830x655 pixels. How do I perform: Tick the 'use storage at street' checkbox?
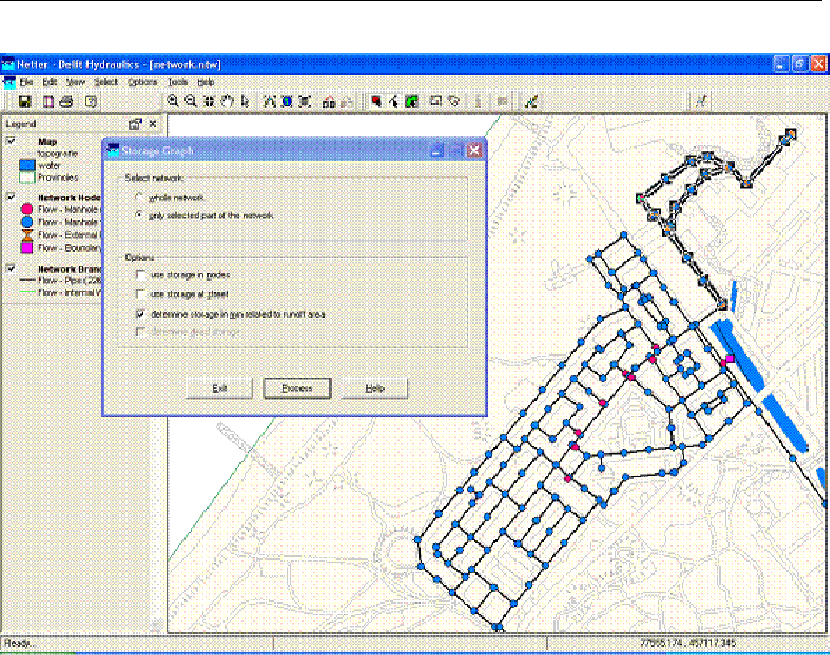pyautogui.click(x=141, y=294)
